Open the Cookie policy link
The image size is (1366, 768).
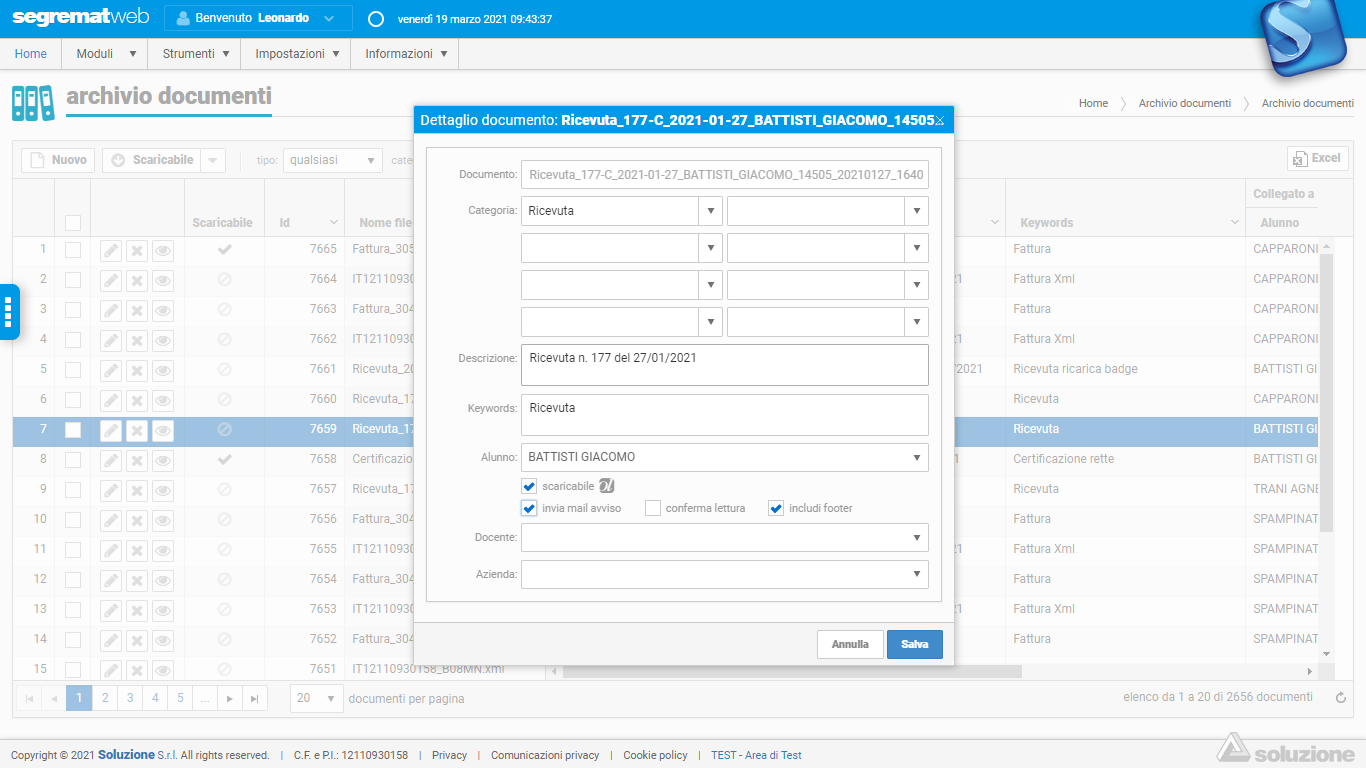[655, 755]
